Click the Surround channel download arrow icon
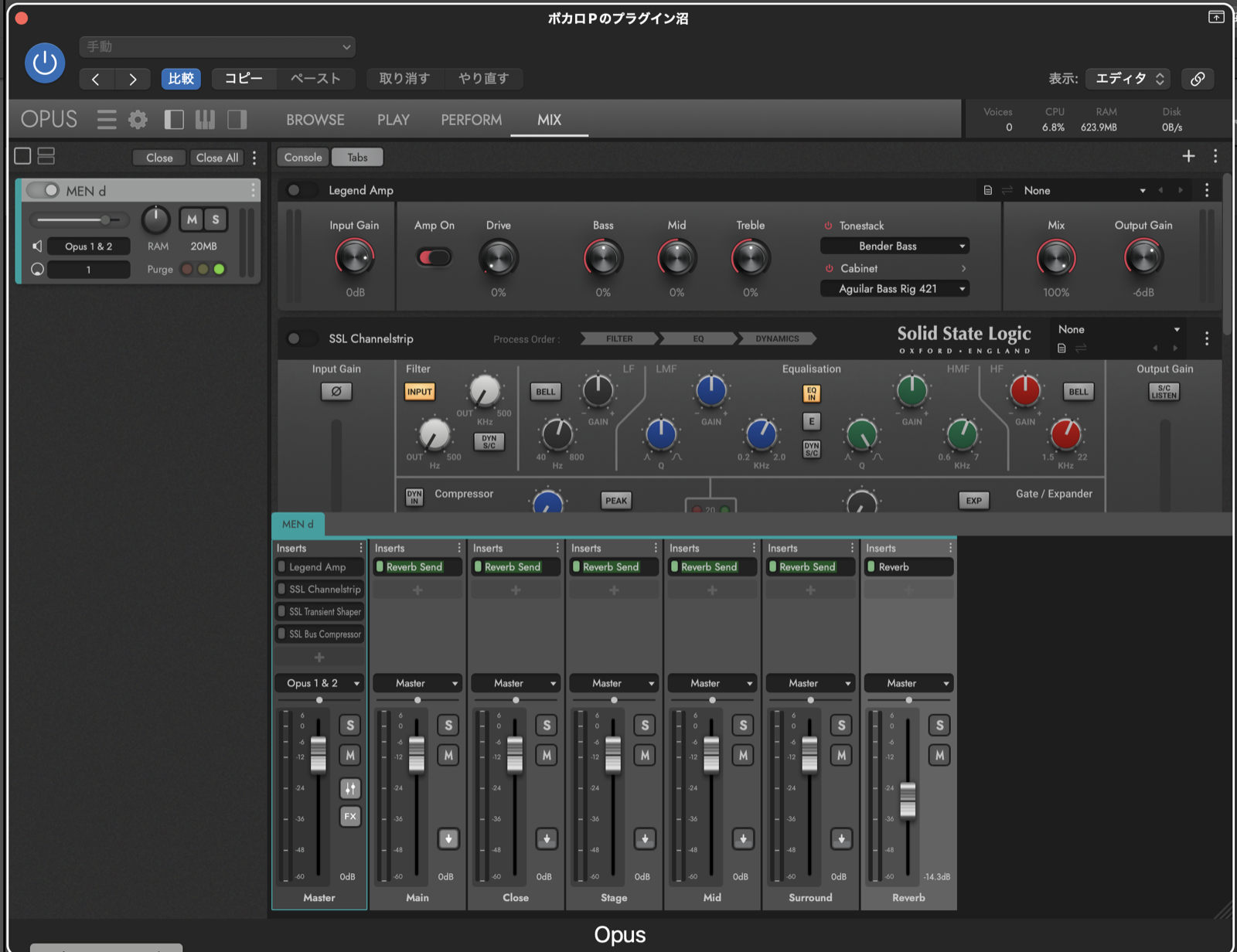The width and height of the screenshot is (1237, 952). tap(841, 839)
